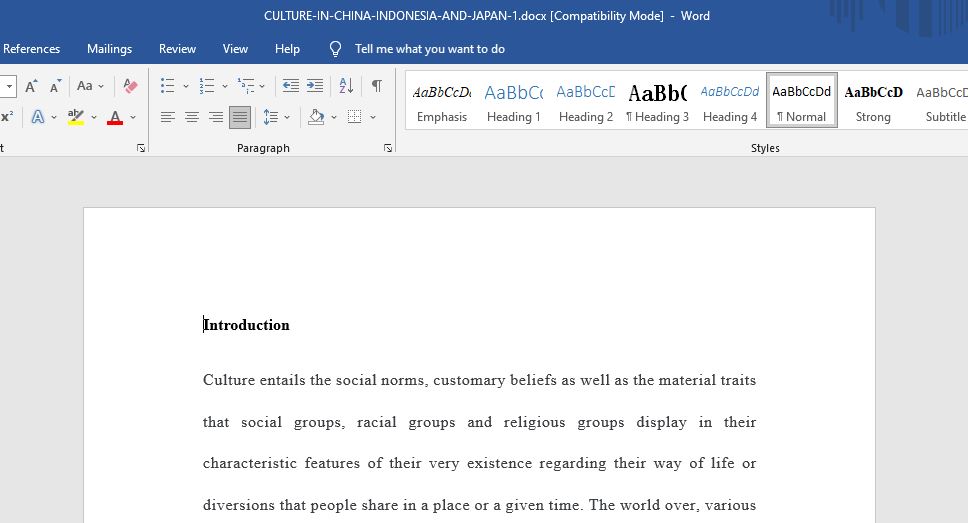Increase the font size with Grow Font

click(x=31, y=86)
